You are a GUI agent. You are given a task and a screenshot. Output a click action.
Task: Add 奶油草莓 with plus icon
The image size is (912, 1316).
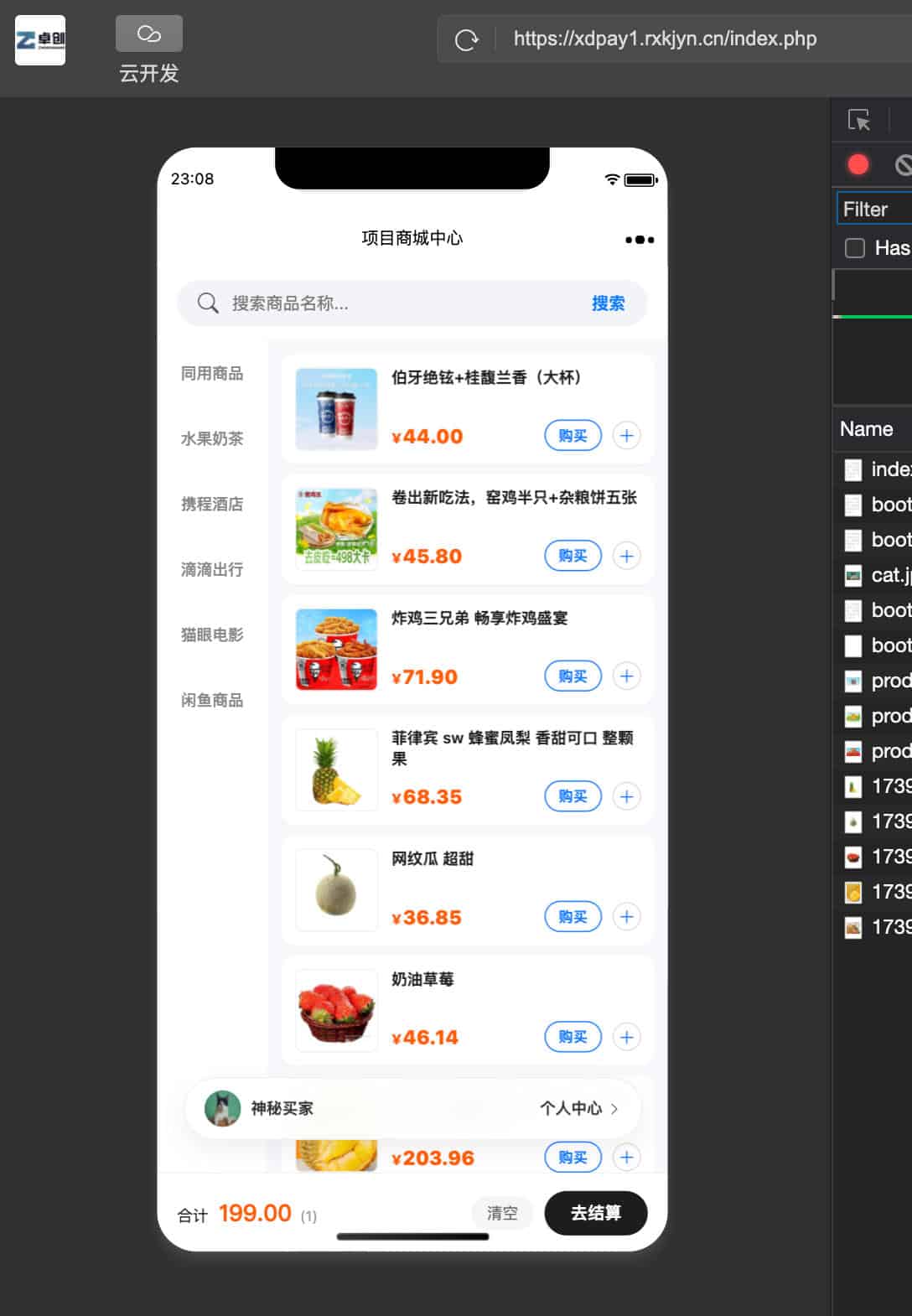626,1037
